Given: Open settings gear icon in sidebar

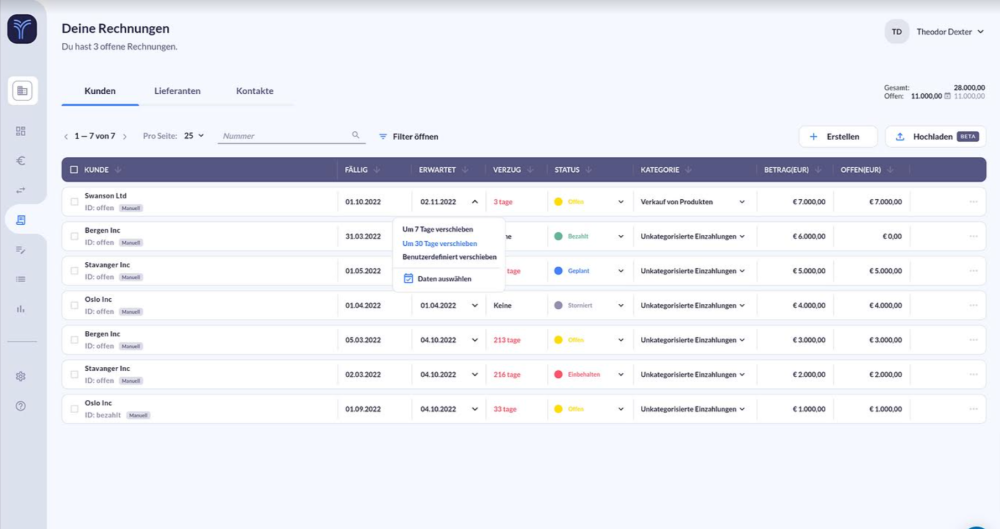Looking at the screenshot, I should point(21,376).
